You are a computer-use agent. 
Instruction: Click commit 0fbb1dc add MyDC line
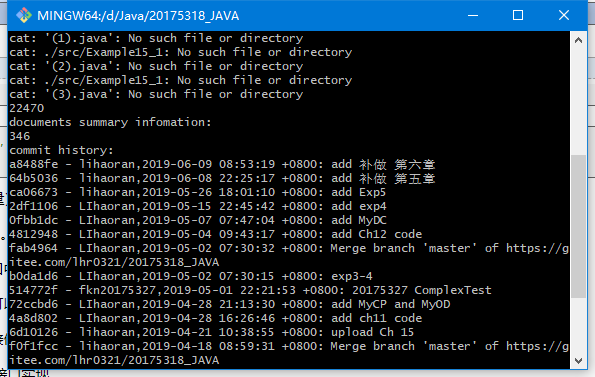pos(198,221)
